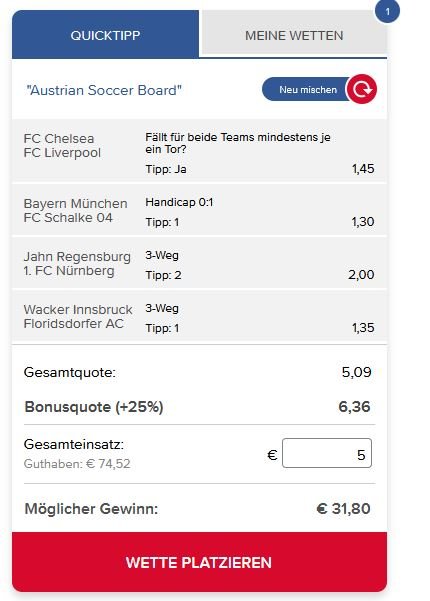Screen dimensions: 430x601
Task: Click the notification badge showing 1
Action: [x=387, y=11]
